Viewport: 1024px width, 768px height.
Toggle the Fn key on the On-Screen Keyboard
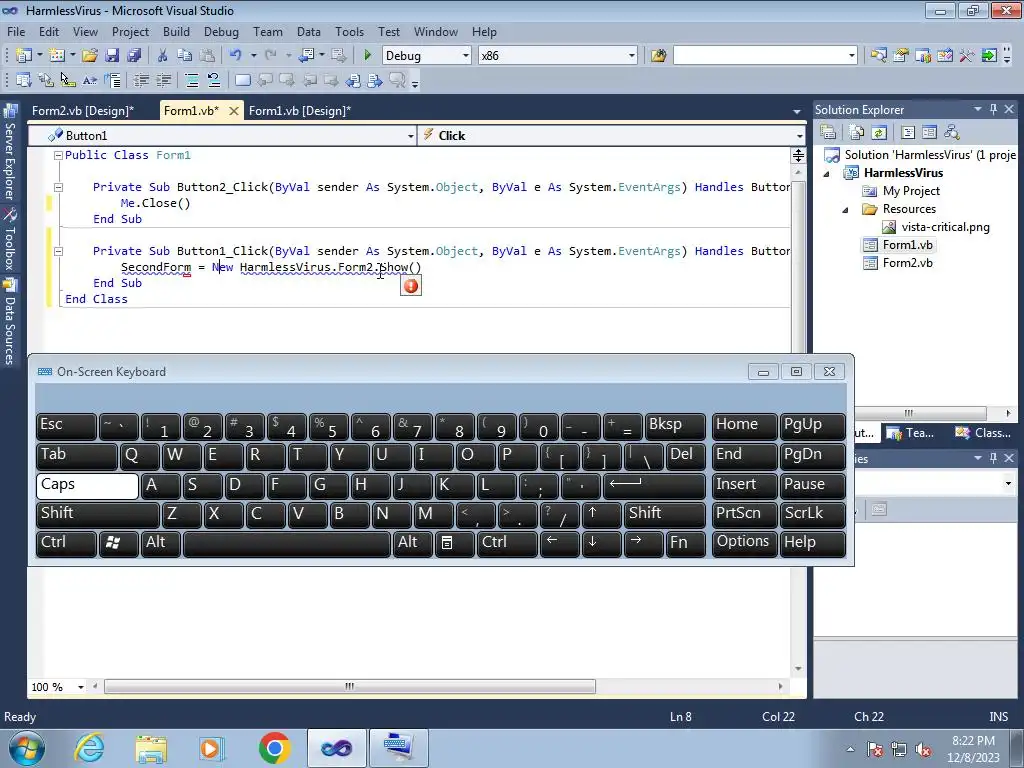coord(686,543)
